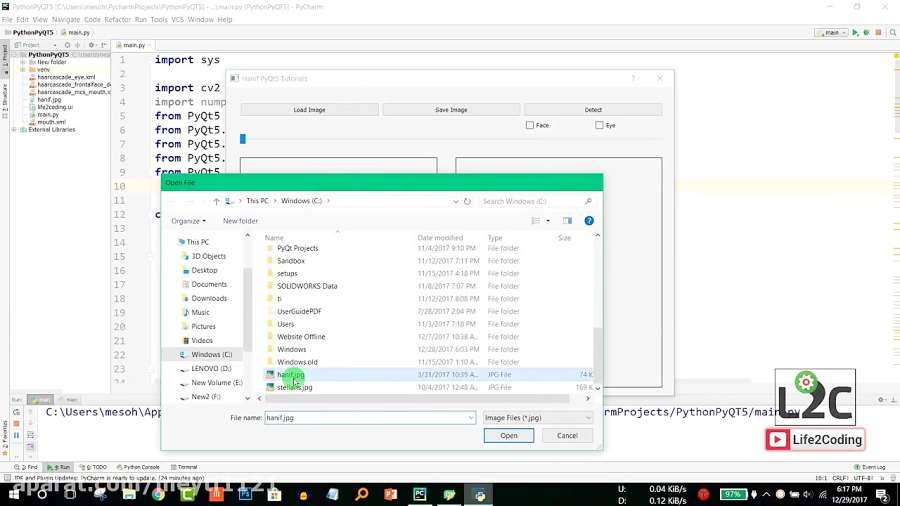Open the Image Files (*.jpg) filter dropdown
The height and width of the screenshot is (506, 900).
pyautogui.click(x=538, y=418)
